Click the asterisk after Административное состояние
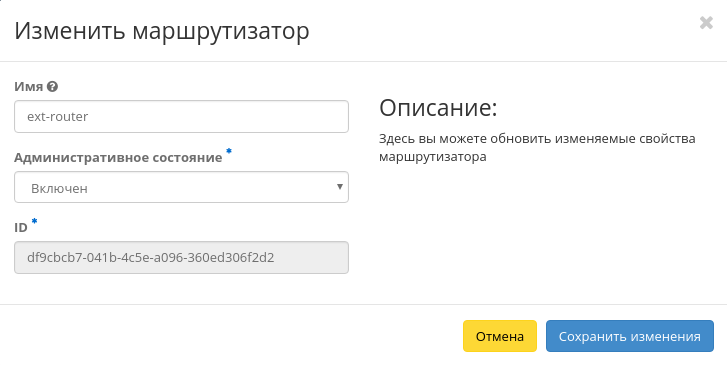The height and width of the screenshot is (365, 727). [x=229, y=151]
